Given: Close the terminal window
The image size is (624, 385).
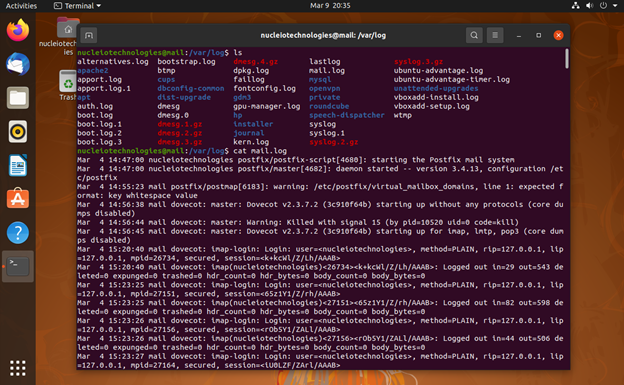Looking at the screenshot, I should pyautogui.click(x=558, y=35).
